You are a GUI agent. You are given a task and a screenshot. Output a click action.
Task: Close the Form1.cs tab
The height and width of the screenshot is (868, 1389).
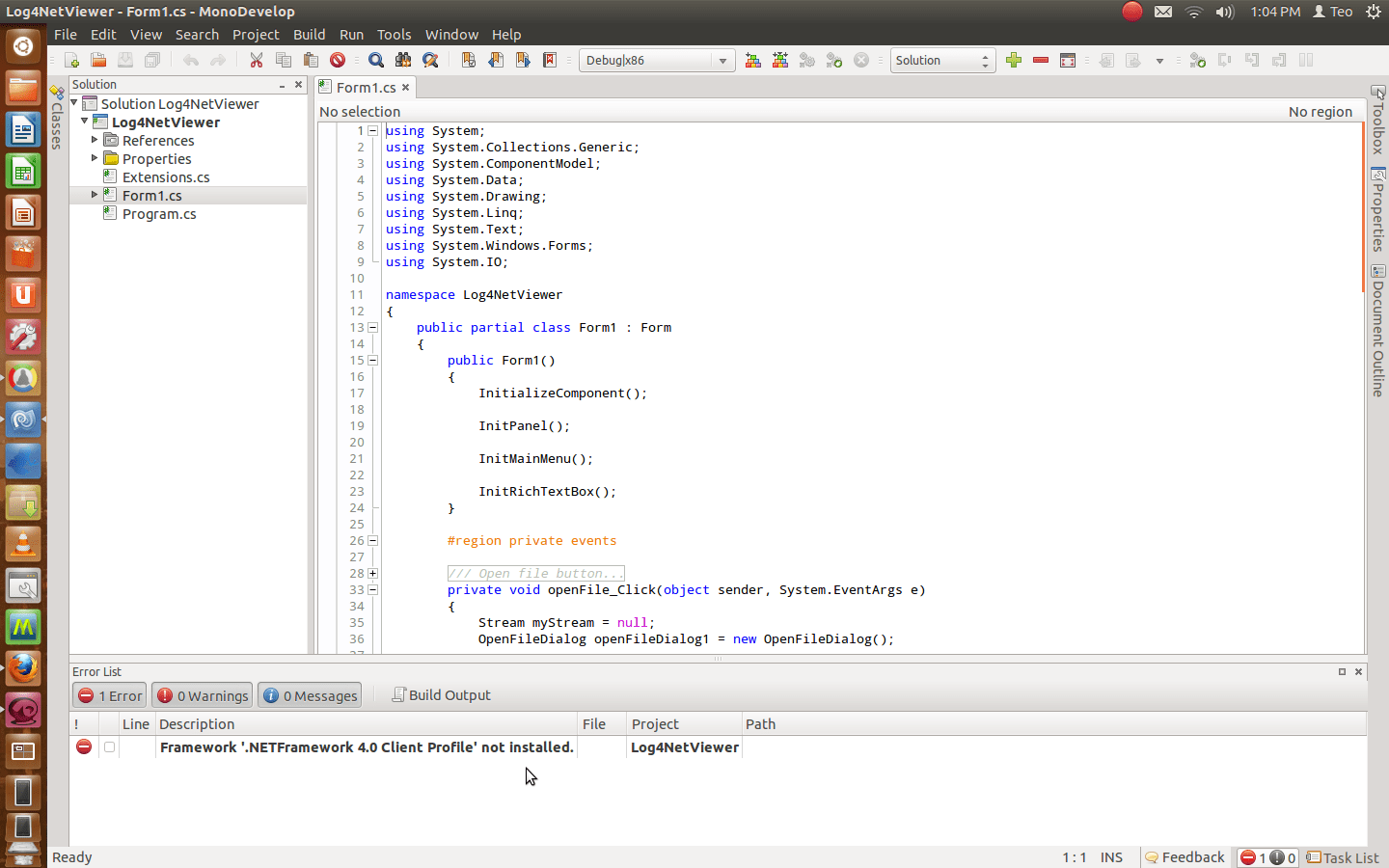tap(406, 87)
